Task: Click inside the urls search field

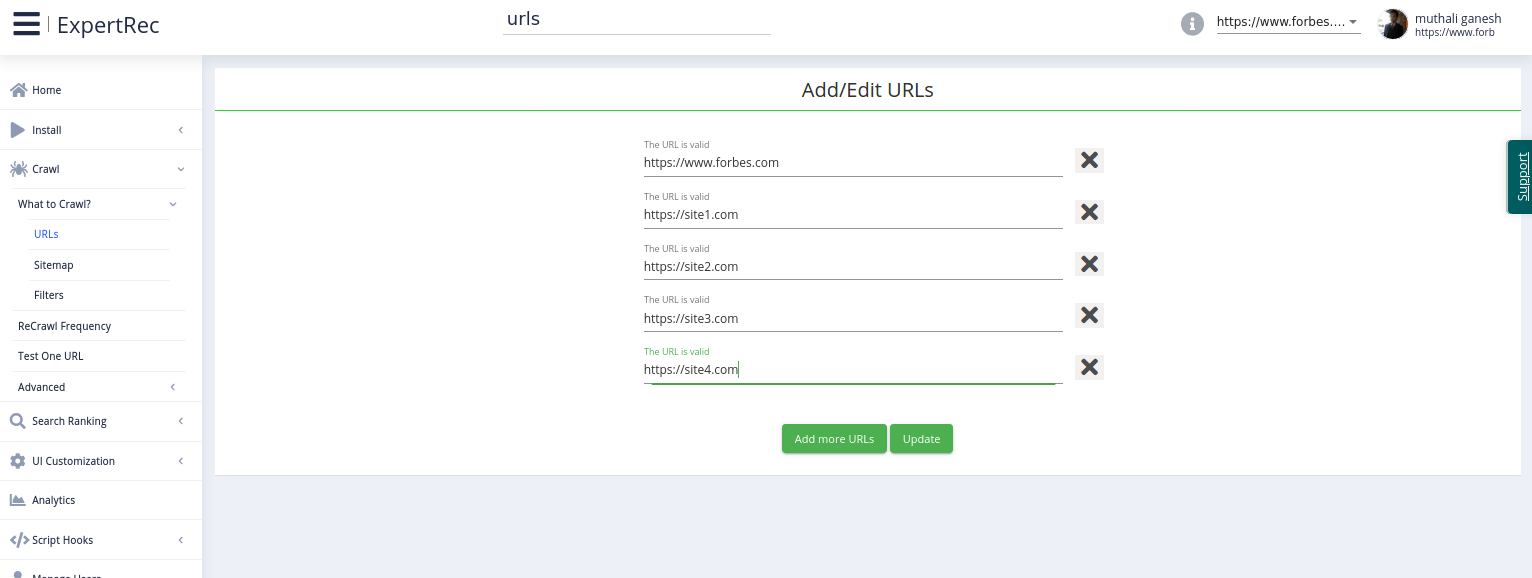Action: [x=637, y=18]
